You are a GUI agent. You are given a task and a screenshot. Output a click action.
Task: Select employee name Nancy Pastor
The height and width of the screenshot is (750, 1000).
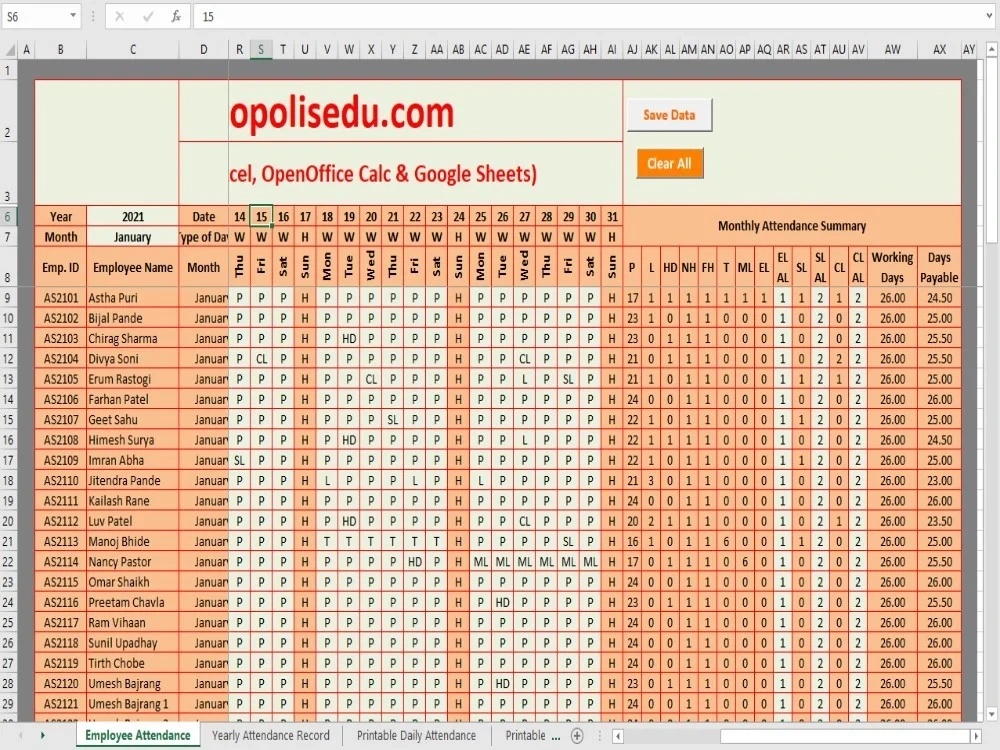pyautogui.click(x=133, y=562)
